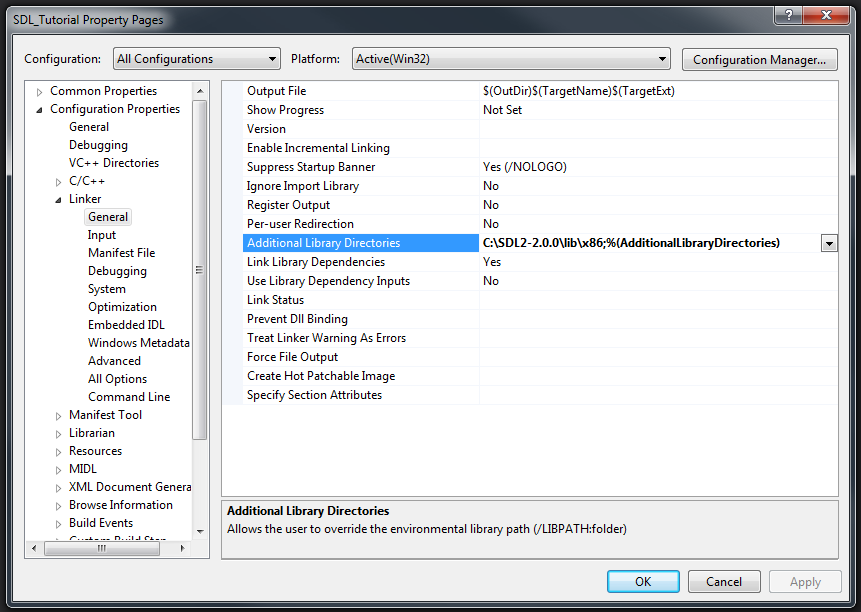The image size is (861, 612).
Task: Open the Configuration dropdown
Action: click(196, 59)
